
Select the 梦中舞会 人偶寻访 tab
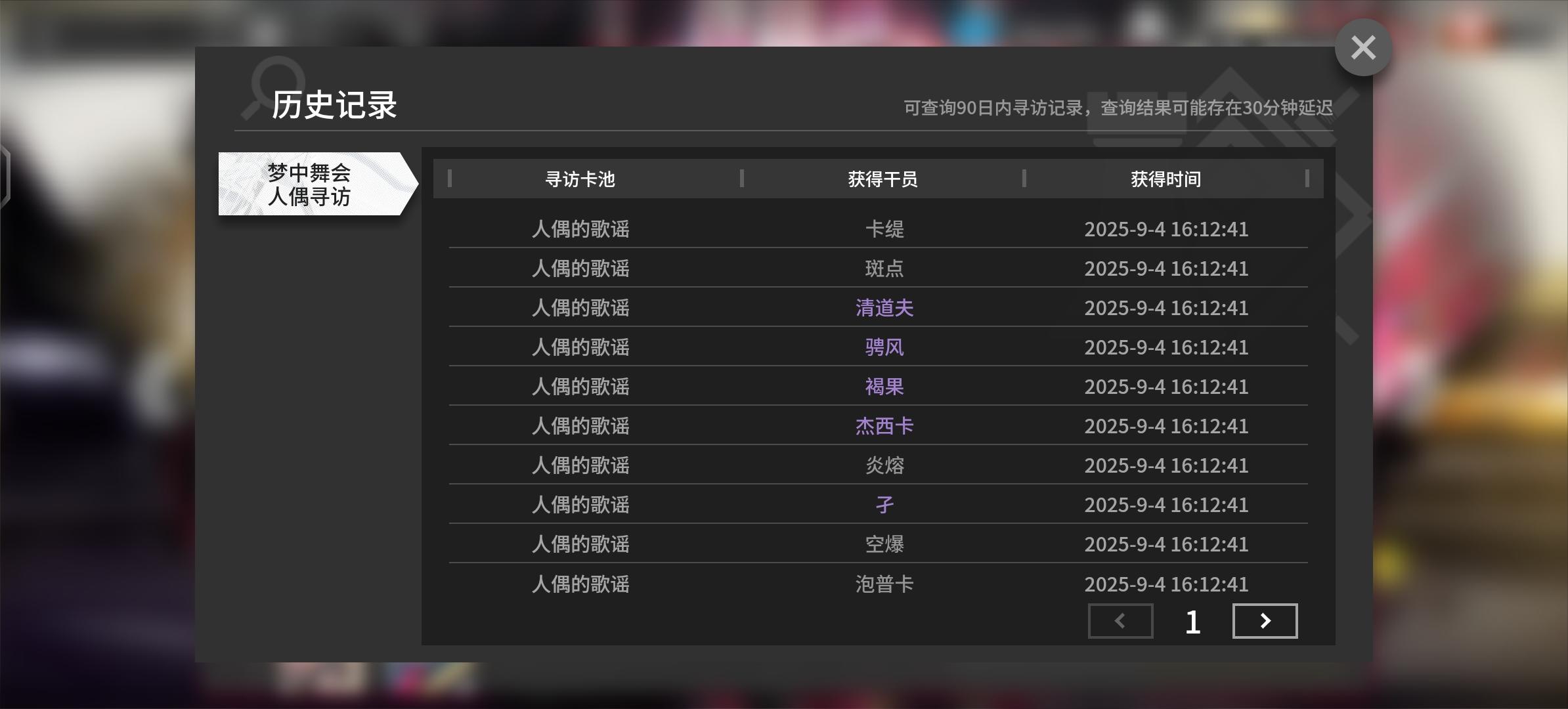click(x=318, y=184)
